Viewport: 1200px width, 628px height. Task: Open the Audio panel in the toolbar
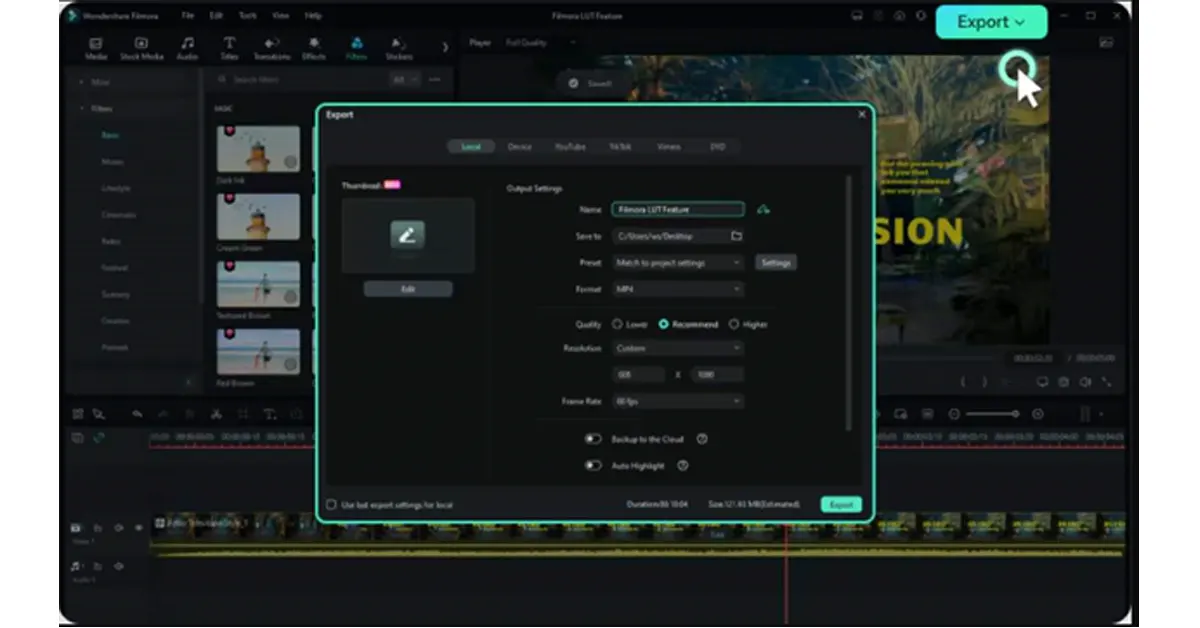click(x=187, y=49)
